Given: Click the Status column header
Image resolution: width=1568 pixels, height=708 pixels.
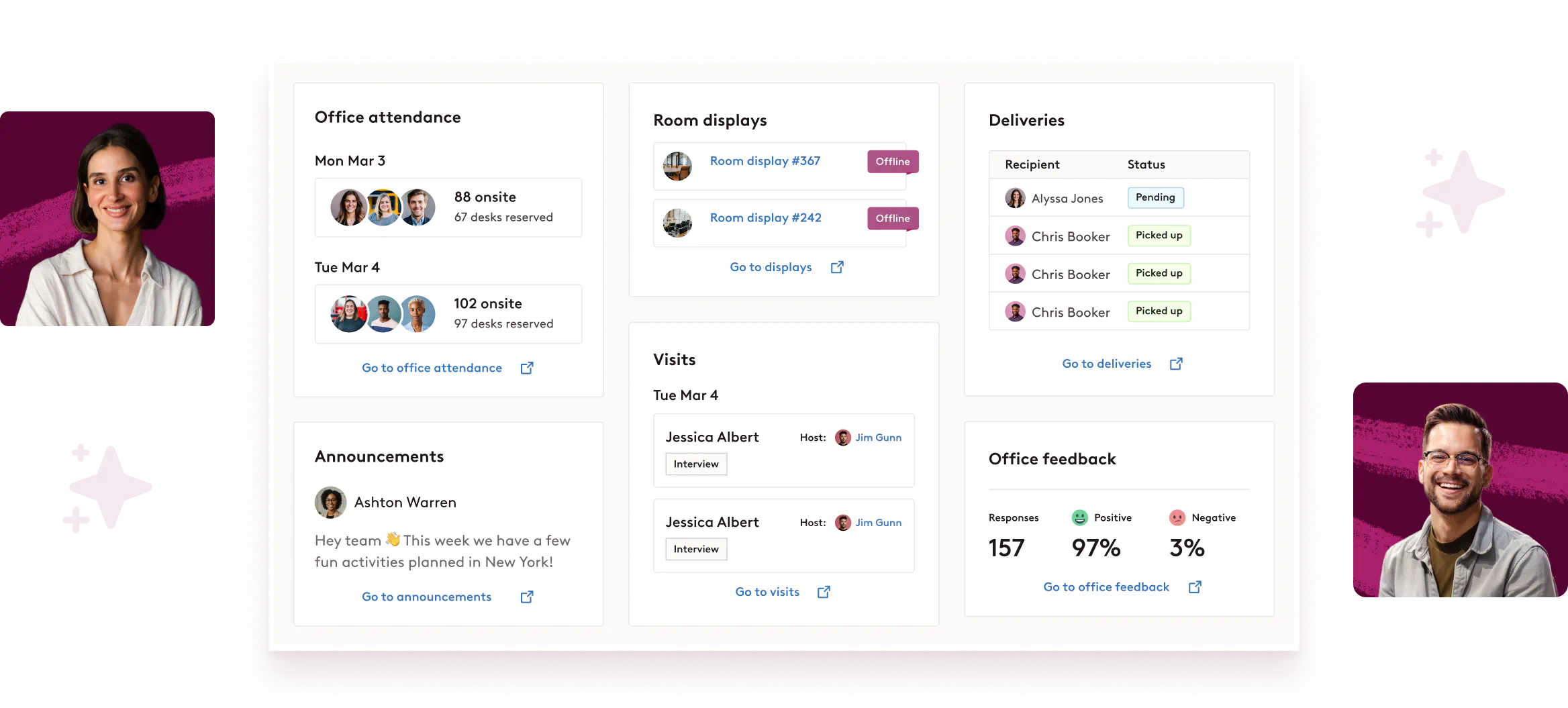Looking at the screenshot, I should click(x=1146, y=164).
